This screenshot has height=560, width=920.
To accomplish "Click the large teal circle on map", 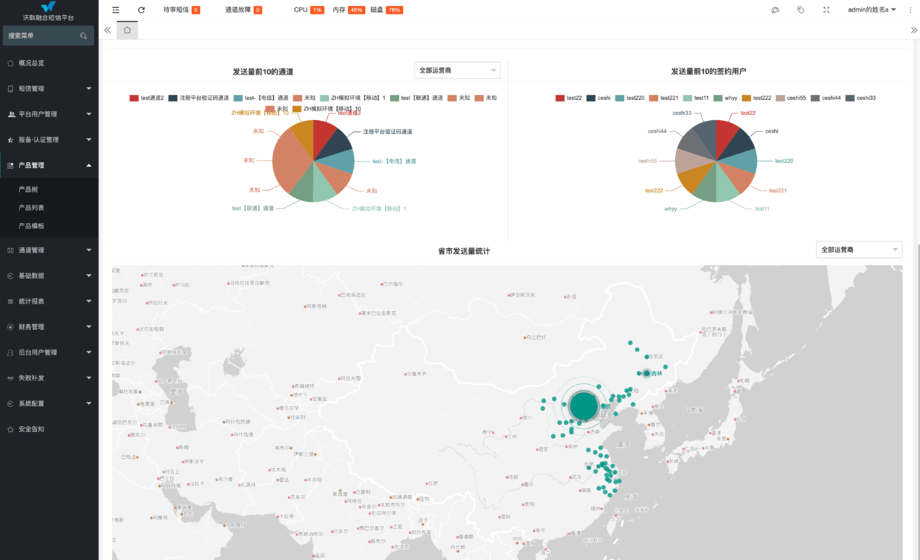I will (x=583, y=406).
